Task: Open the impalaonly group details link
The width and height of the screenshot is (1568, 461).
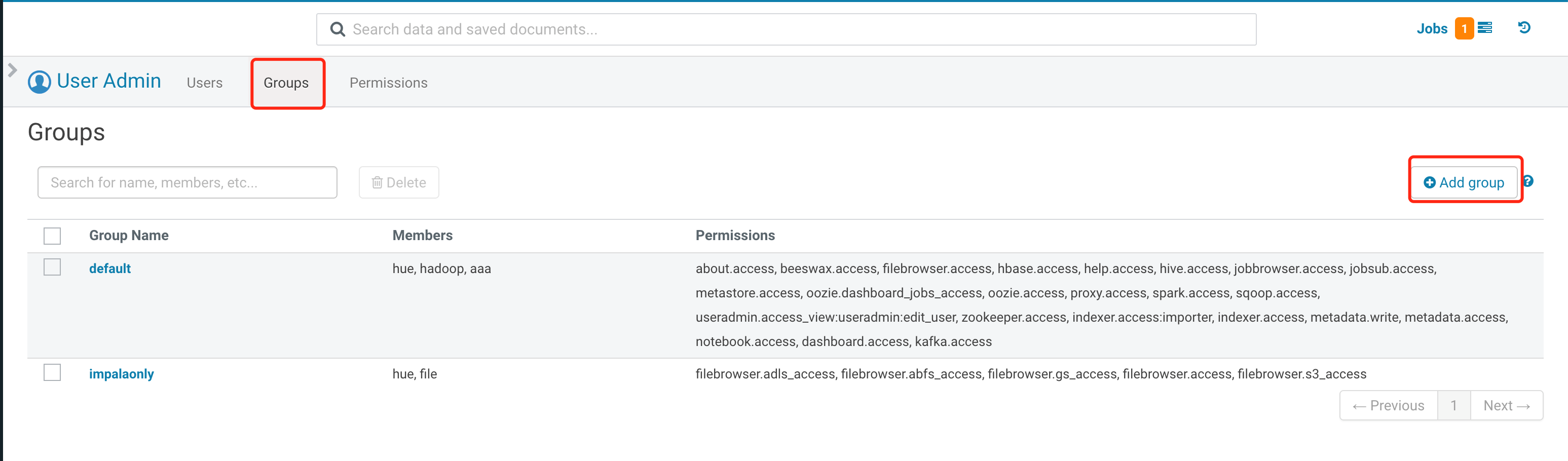Action: pyautogui.click(x=121, y=373)
